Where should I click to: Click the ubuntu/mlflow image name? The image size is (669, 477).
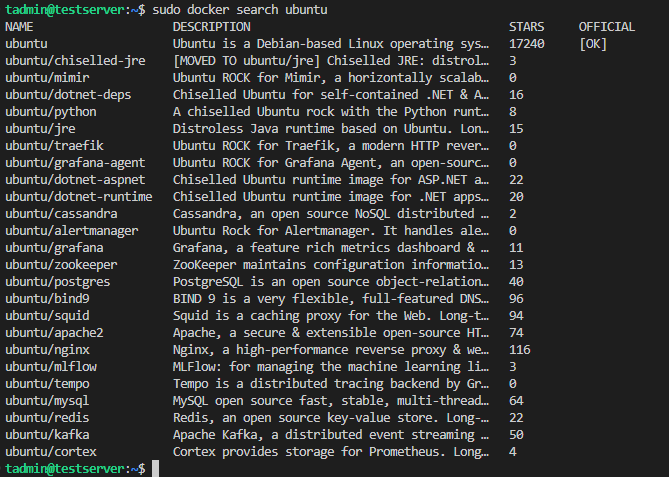(51, 367)
